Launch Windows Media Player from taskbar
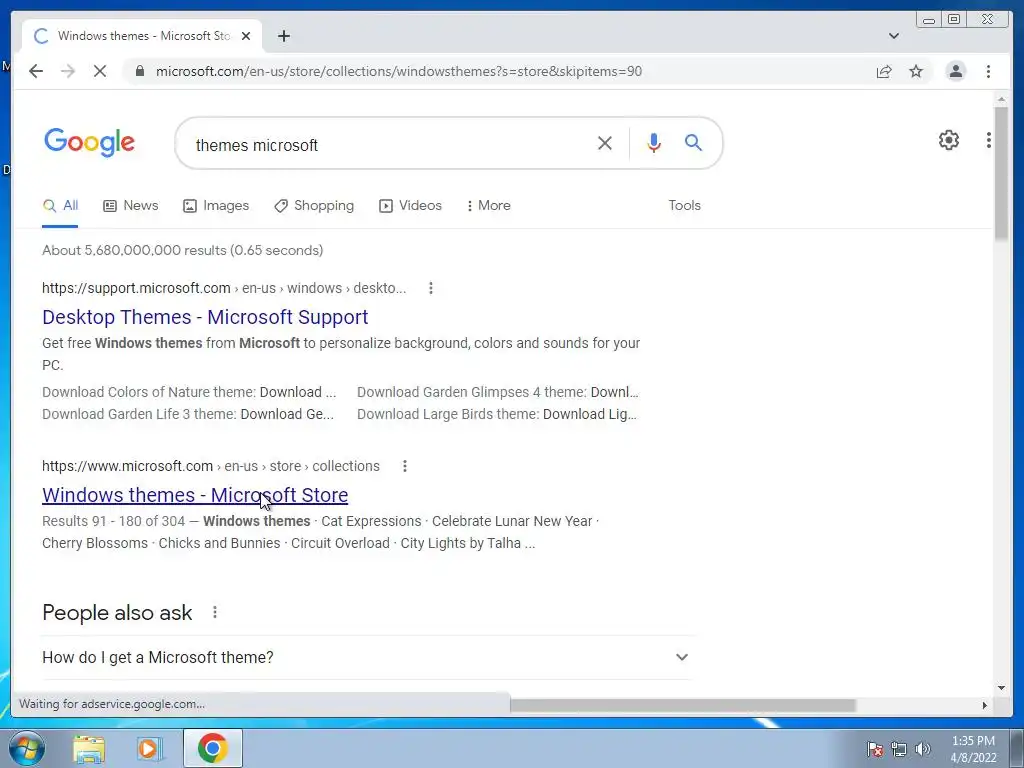 (150, 748)
